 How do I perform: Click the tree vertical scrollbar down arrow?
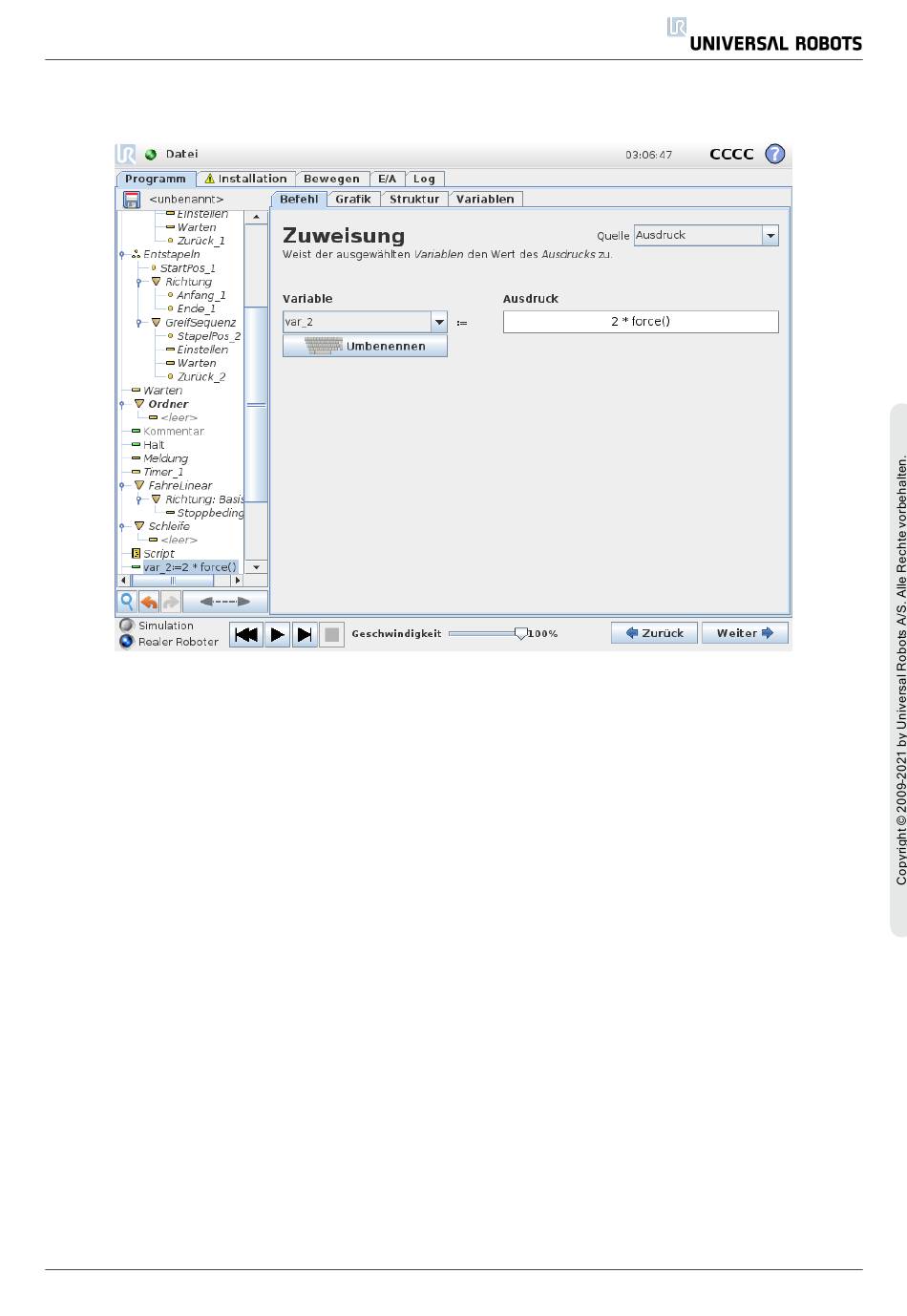pyautogui.click(x=256, y=567)
